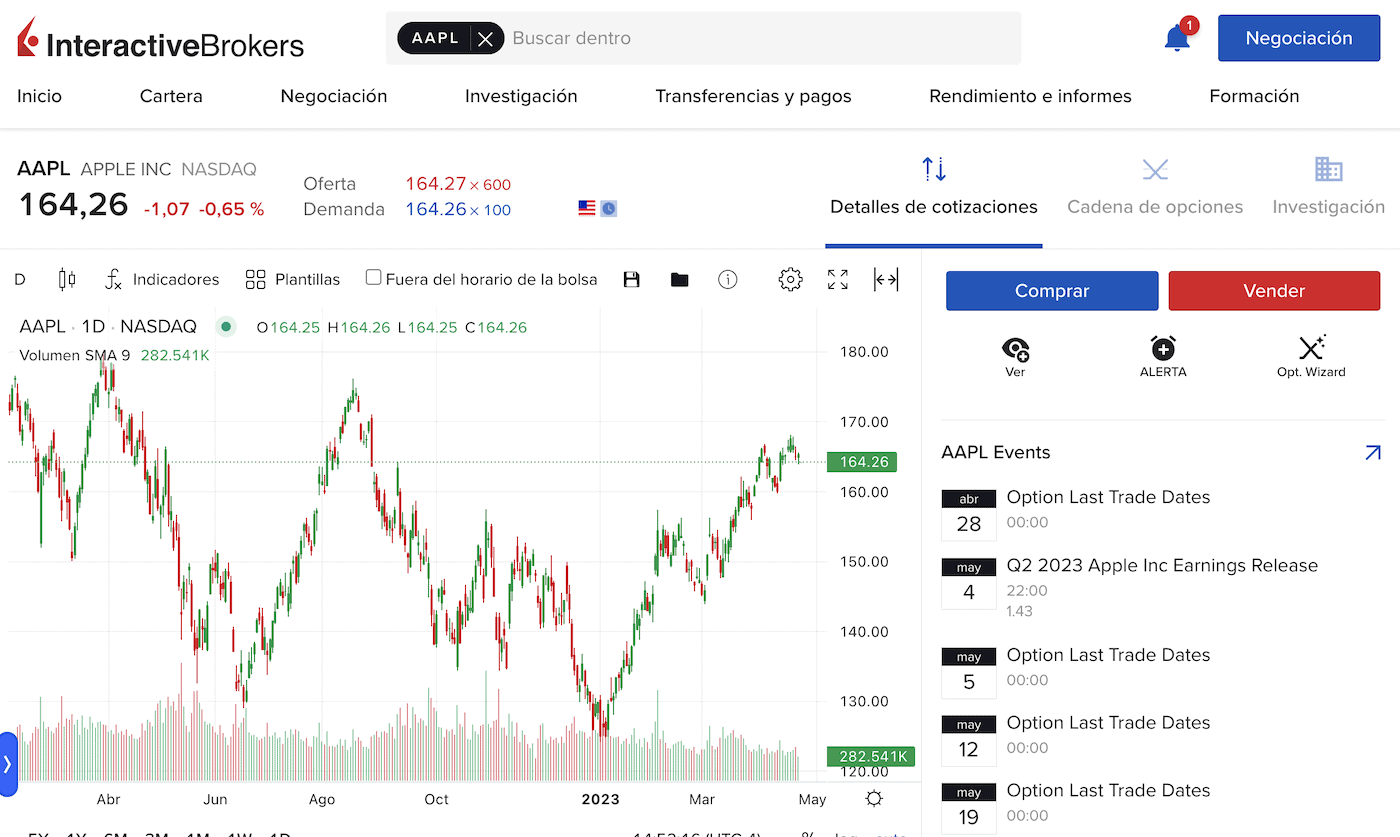Click the red Vender button
Screen dimensions: 1400x837
click(1274, 291)
